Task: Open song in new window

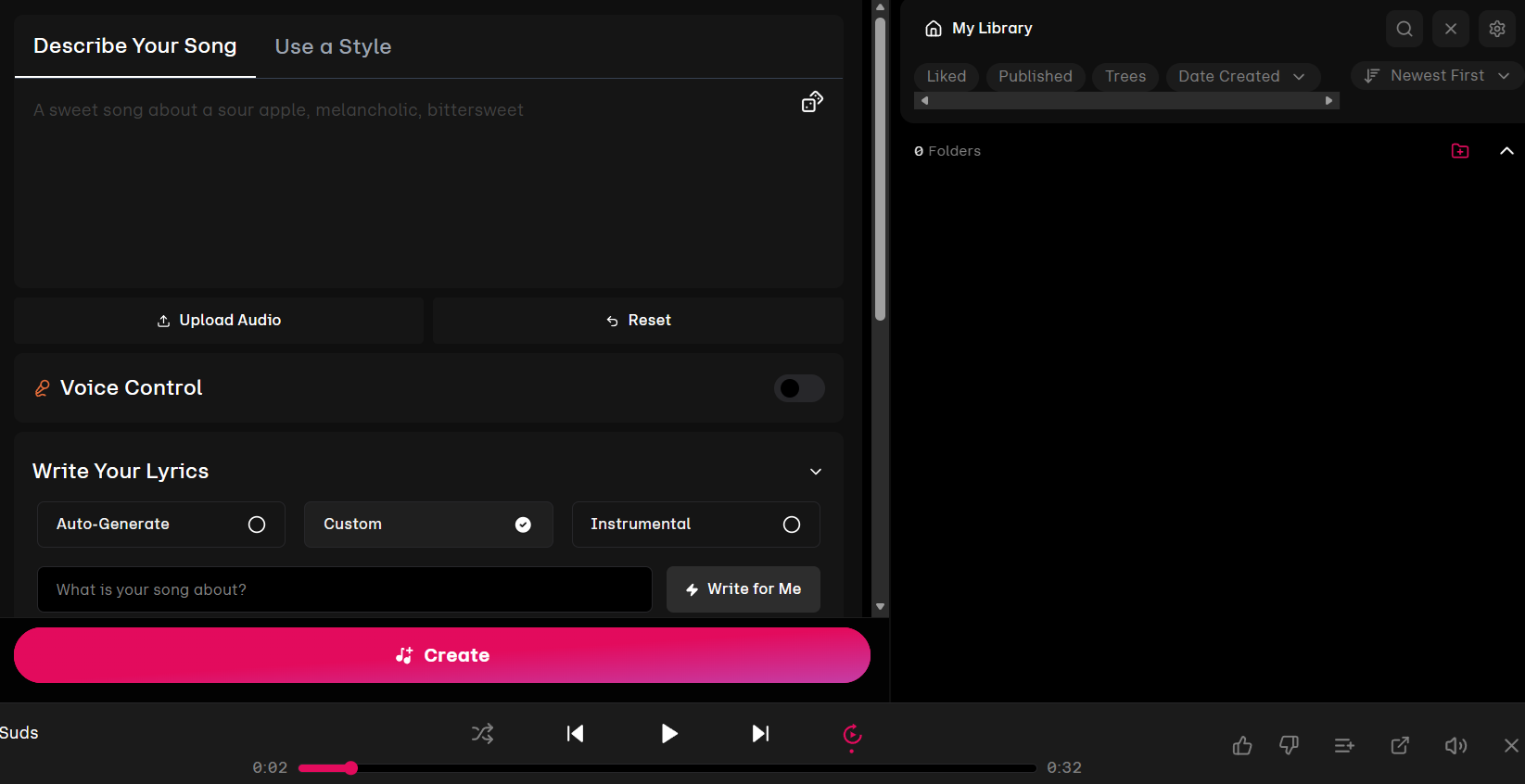Action: pos(1400,745)
